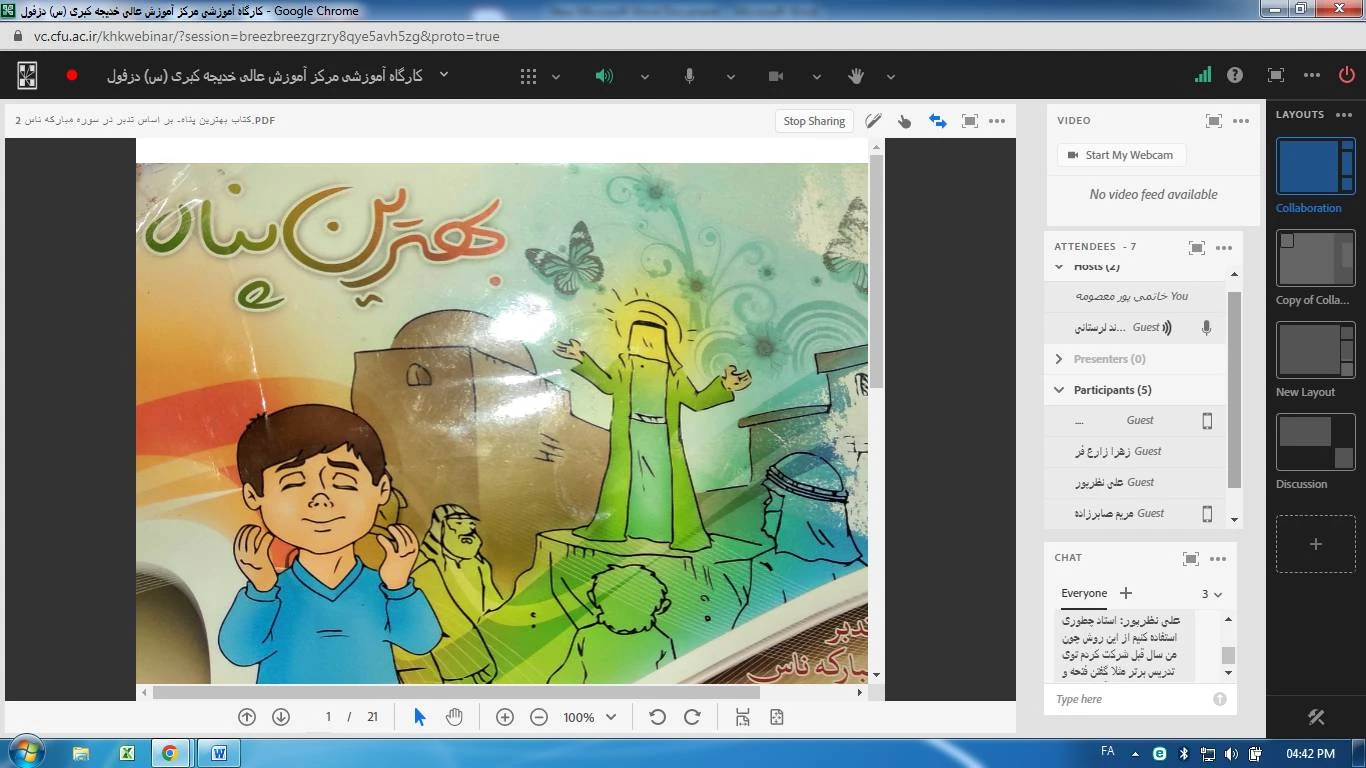Click the draw/markup pencil icon
The image size is (1366, 768).
coord(873,121)
